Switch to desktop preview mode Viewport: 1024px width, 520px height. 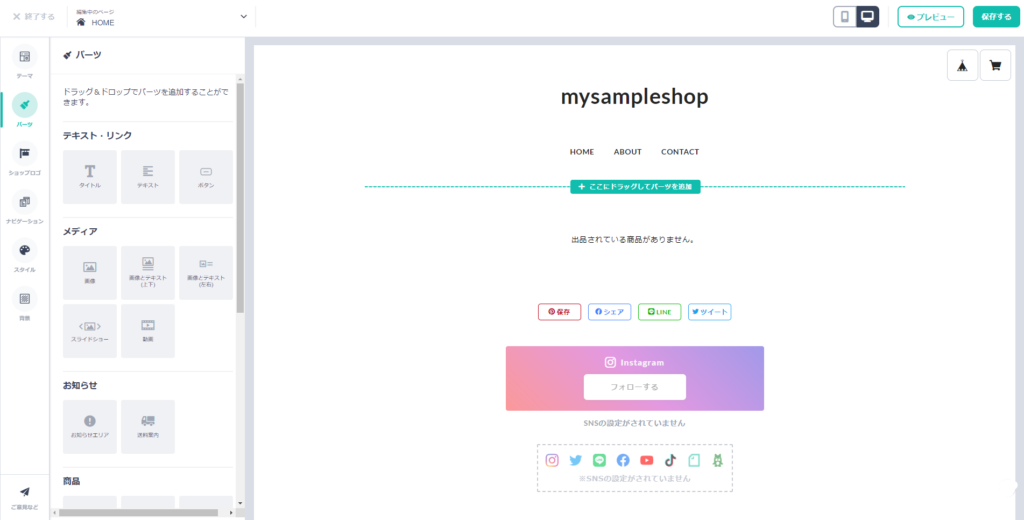click(868, 16)
